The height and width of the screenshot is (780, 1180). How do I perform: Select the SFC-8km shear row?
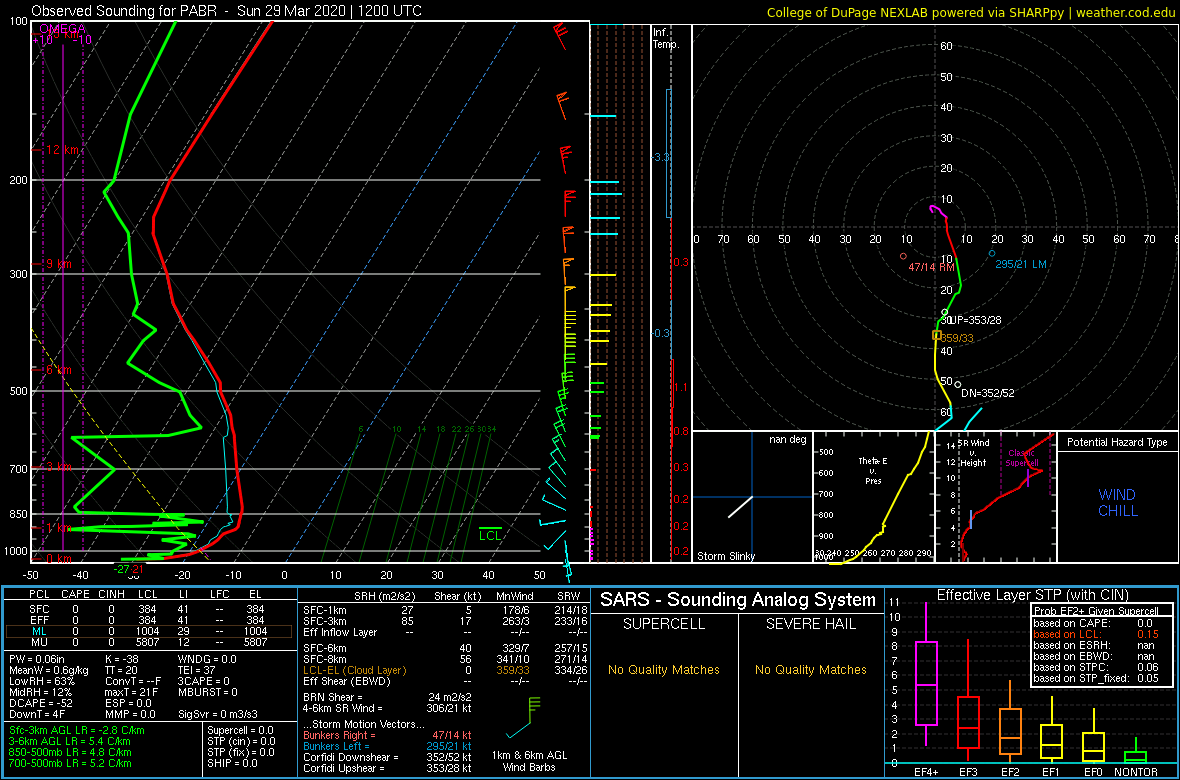445,658
